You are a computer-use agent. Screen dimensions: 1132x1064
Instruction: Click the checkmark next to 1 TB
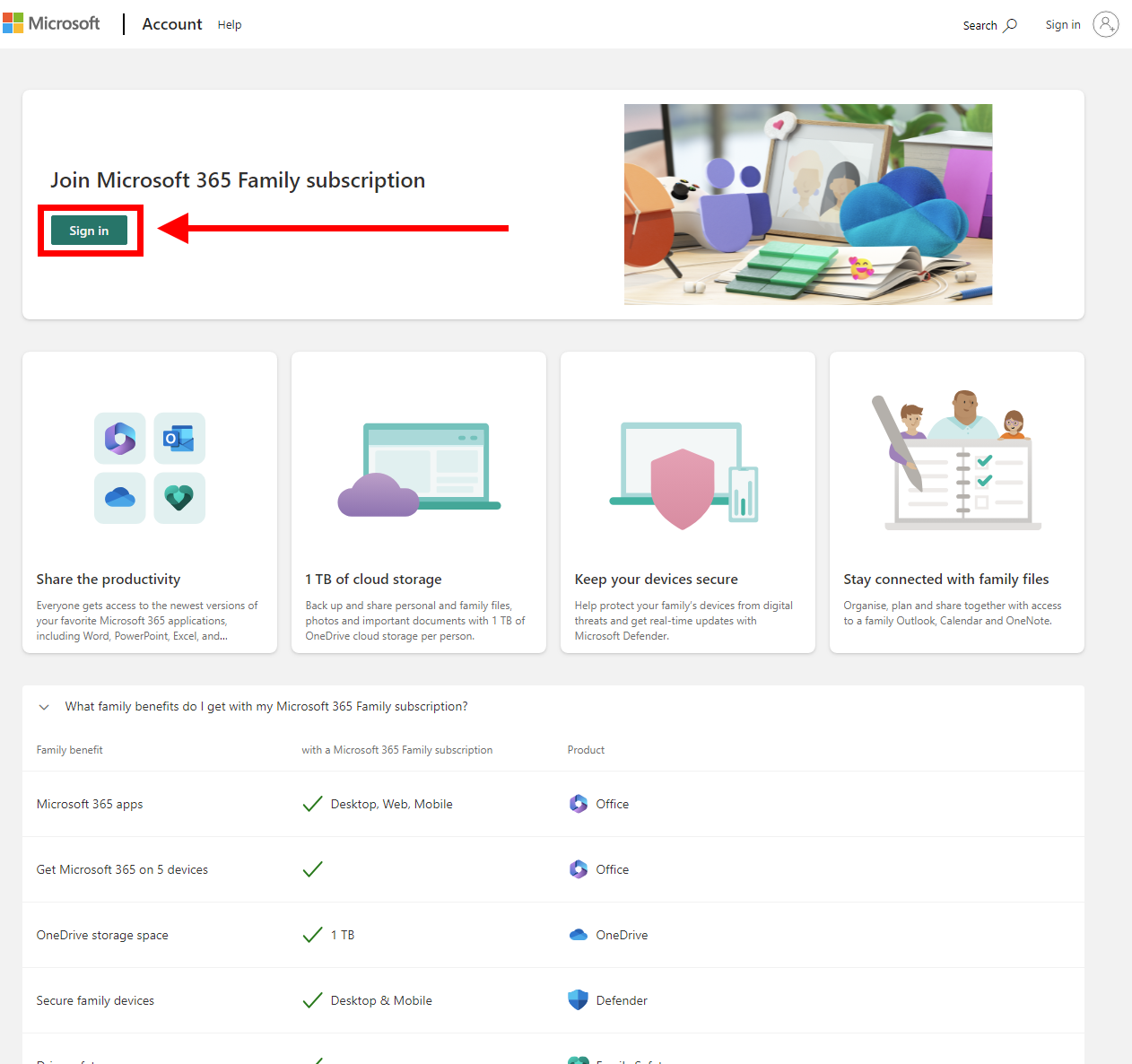tap(312, 935)
